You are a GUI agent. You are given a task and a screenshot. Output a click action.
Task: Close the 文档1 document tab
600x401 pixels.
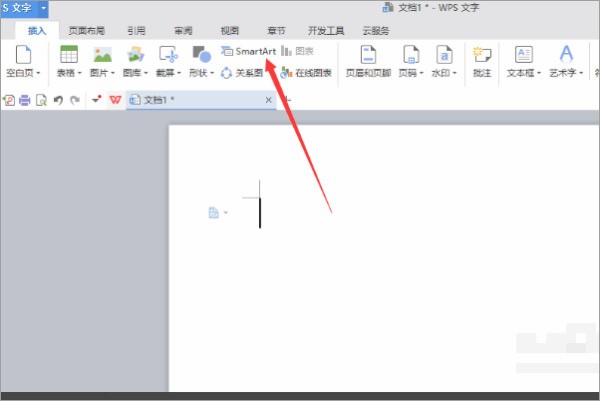click(268, 100)
